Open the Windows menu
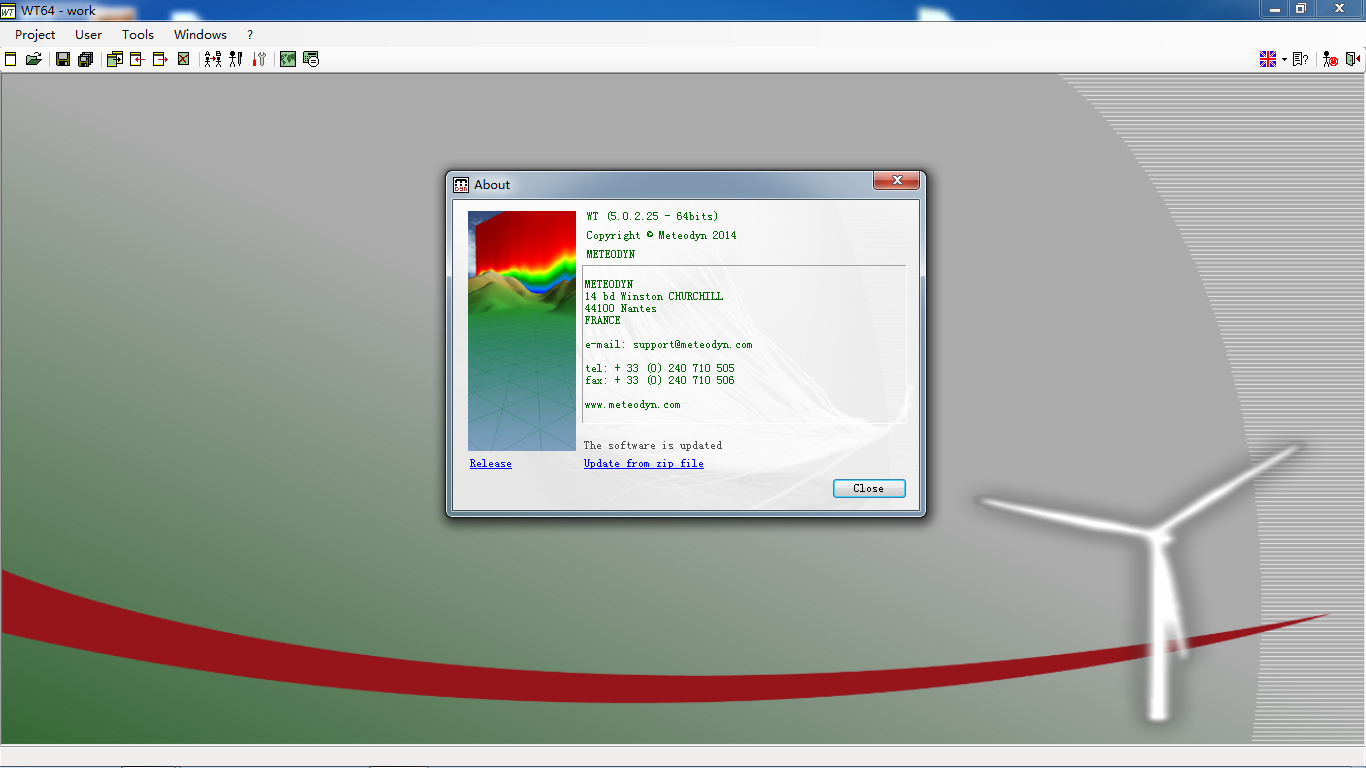Viewport: 1366px width, 768px height. pyautogui.click(x=200, y=34)
